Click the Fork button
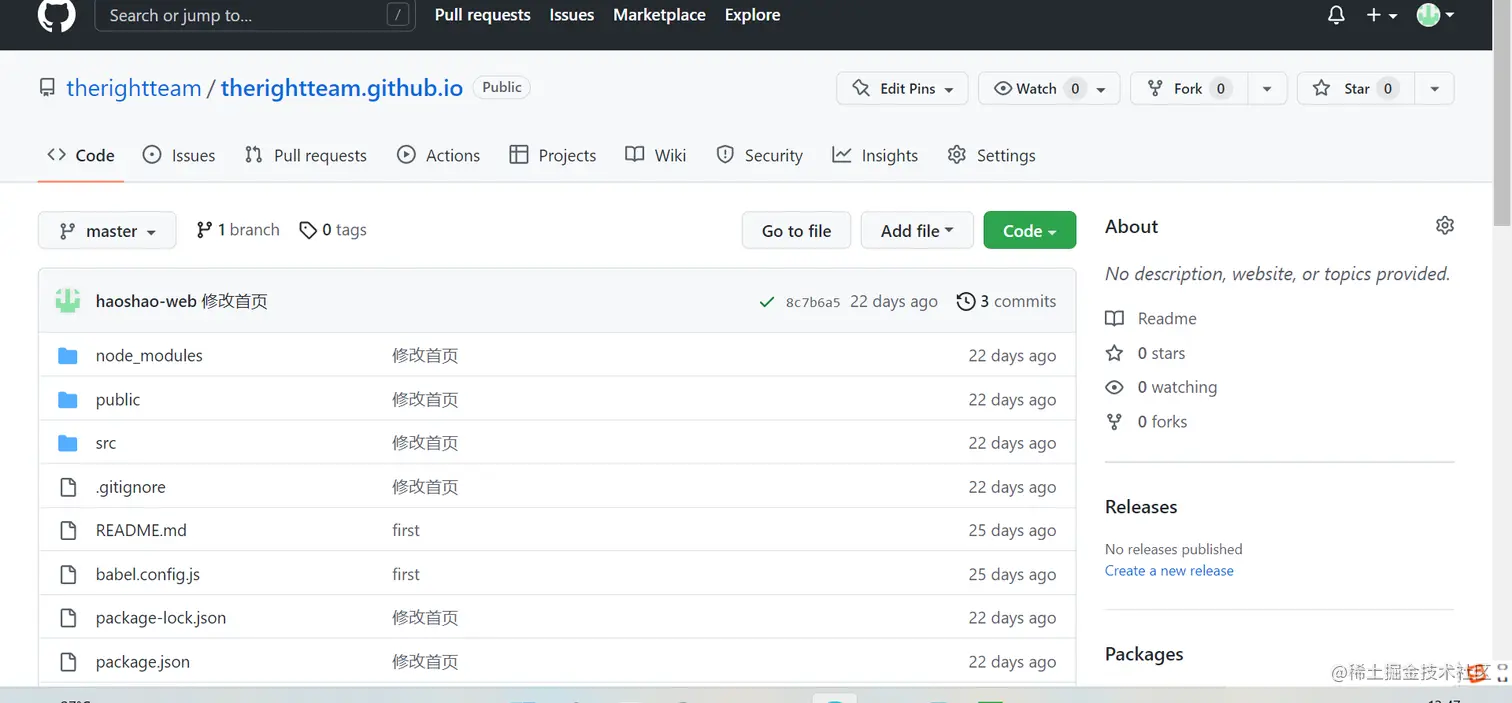 [1189, 88]
